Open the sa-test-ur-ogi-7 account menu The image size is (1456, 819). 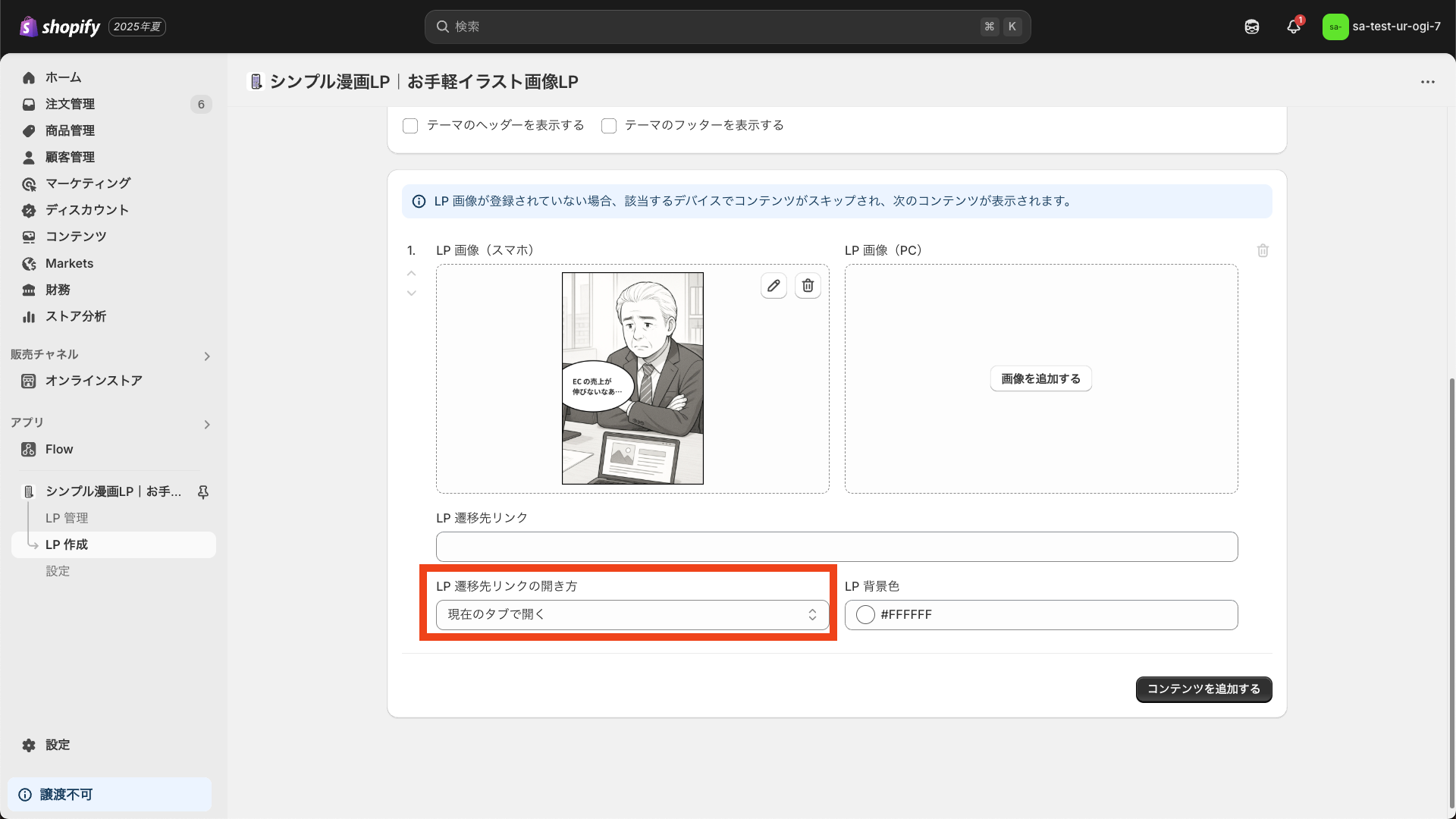1382,27
